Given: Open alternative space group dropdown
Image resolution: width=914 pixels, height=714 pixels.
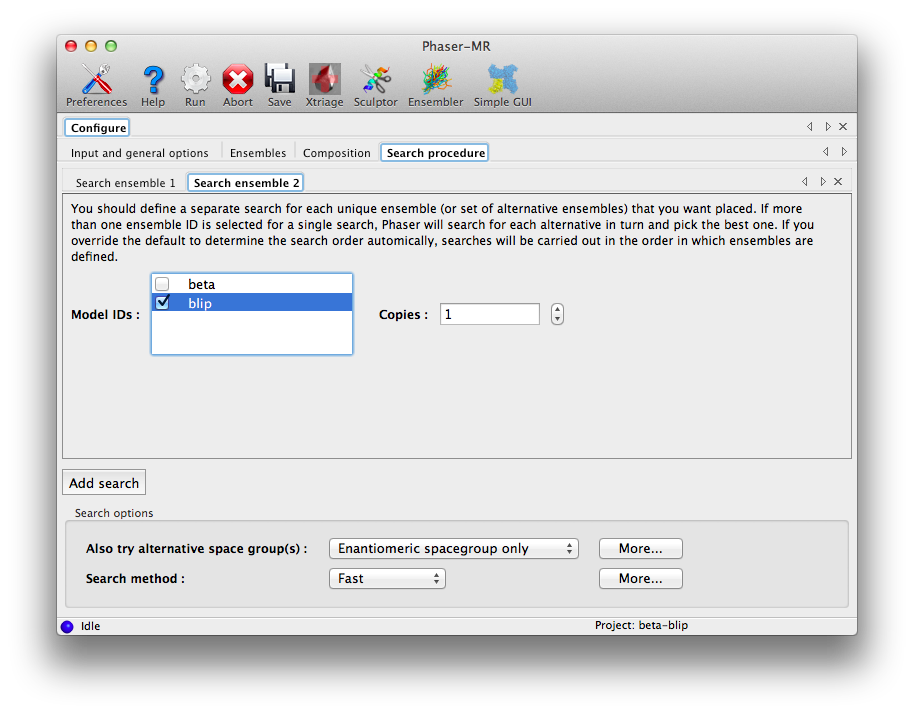Looking at the screenshot, I should (x=453, y=549).
